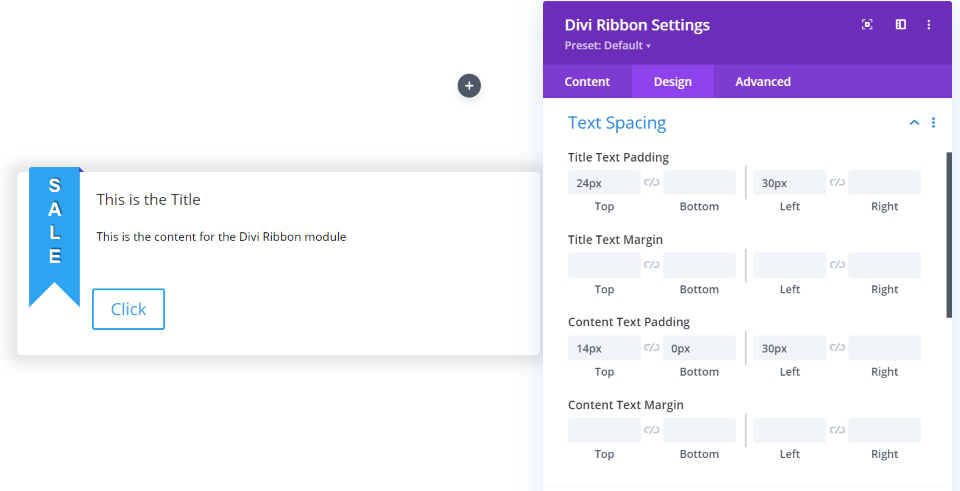Link Content Text Padding top and bottom
The height and width of the screenshot is (491, 960).
652,348
